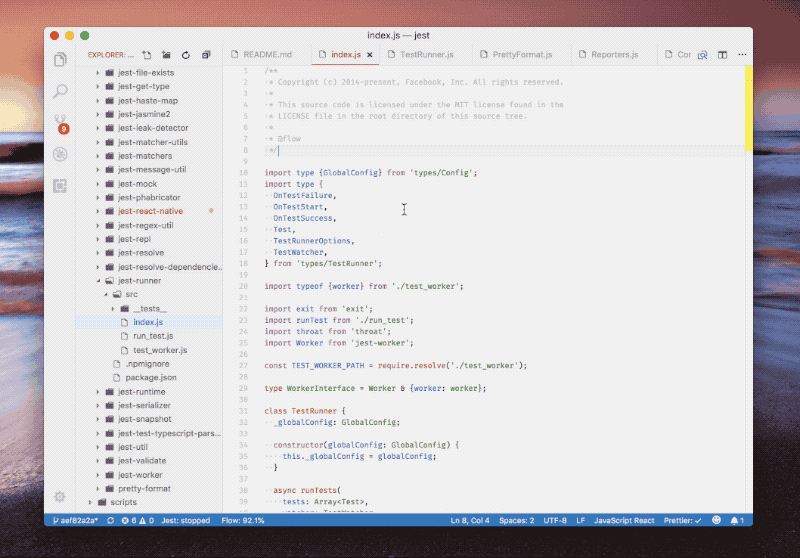Collapse the jest-runner folder
This screenshot has width=800, height=558.
[139, 281]
